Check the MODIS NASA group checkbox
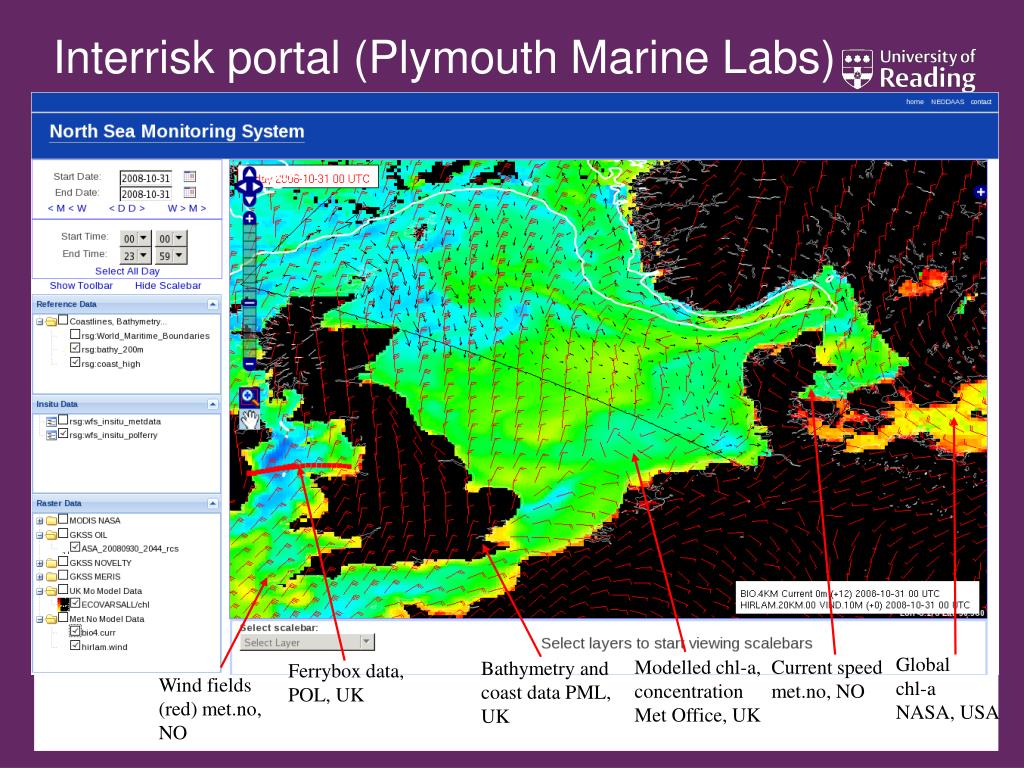Image resolution: width=1024 pixels, height=768 pixels. [63, 519]
